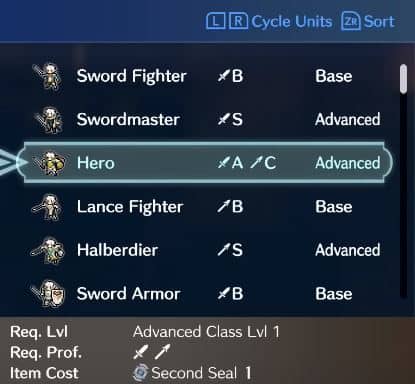Choose the Lance Fighter class row

(208, 207)
